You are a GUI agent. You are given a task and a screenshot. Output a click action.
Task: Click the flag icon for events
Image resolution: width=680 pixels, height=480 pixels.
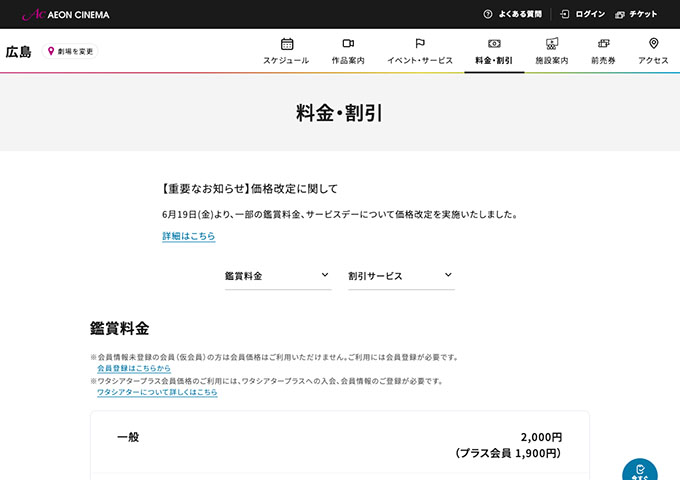point(420,43)
